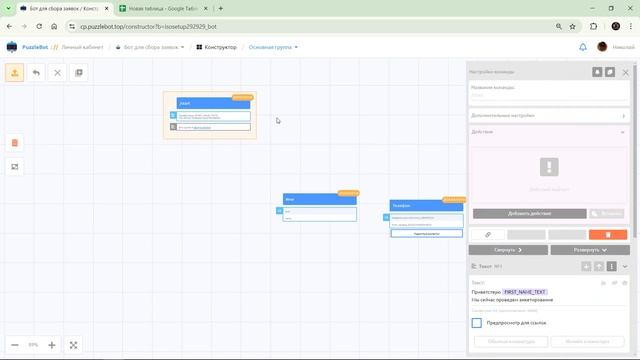This screenshot has height=360, width=640.
Task: Click the message text area with Приветствую
Action: tap(549, 296)
